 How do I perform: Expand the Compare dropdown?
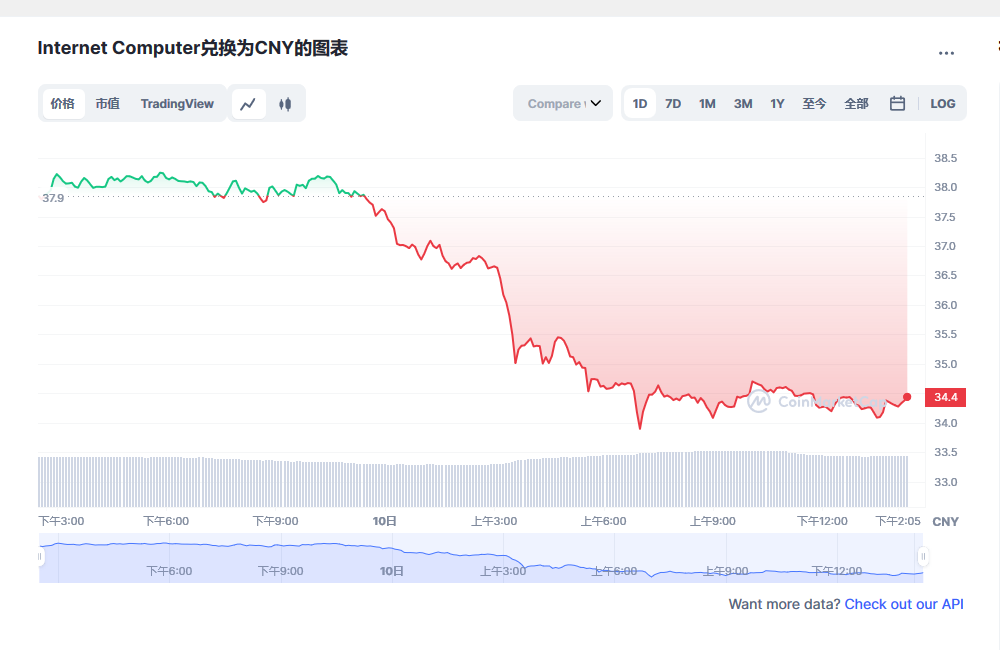563,103
